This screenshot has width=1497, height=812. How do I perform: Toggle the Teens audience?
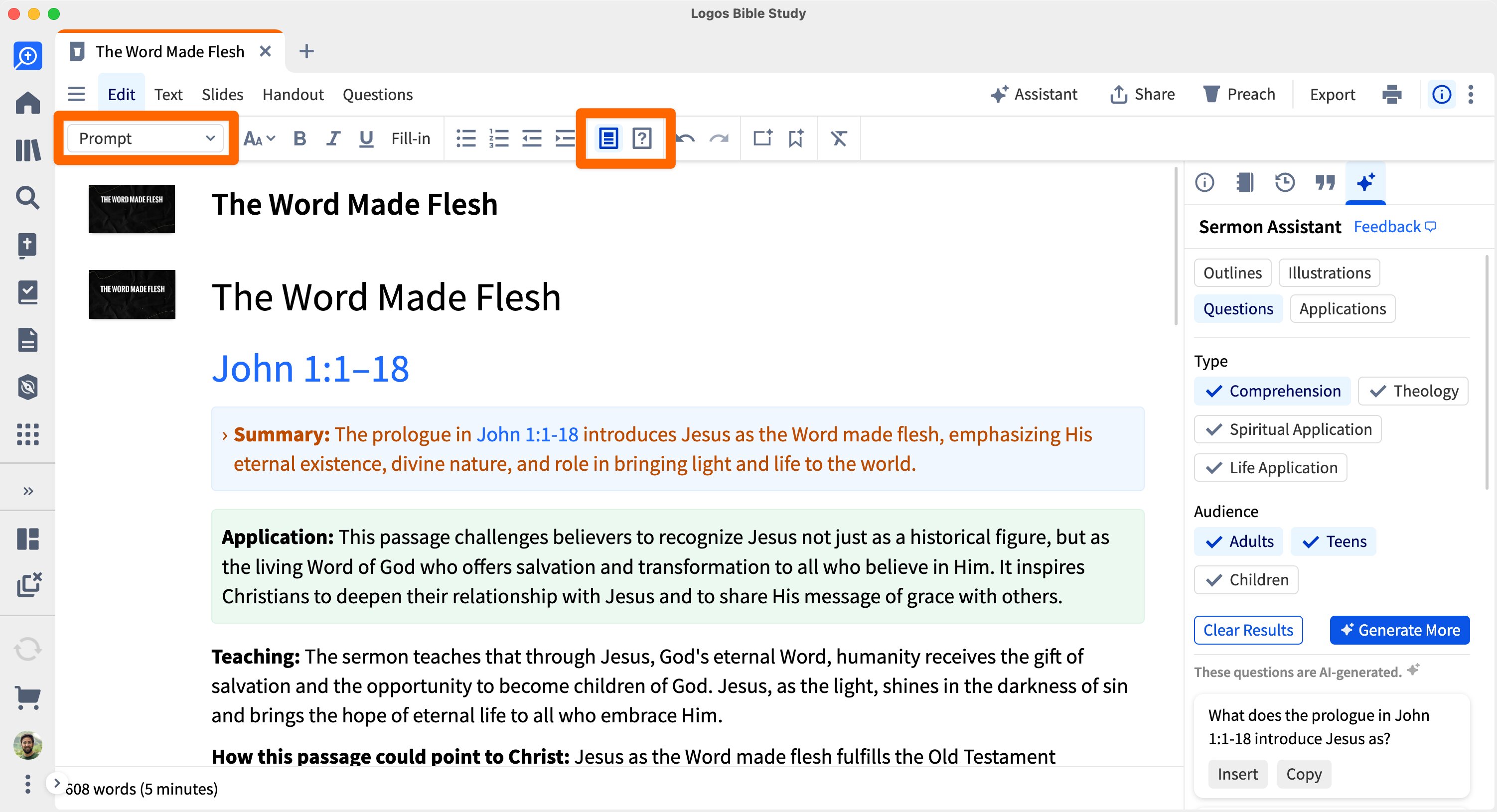click(1333, 541)
